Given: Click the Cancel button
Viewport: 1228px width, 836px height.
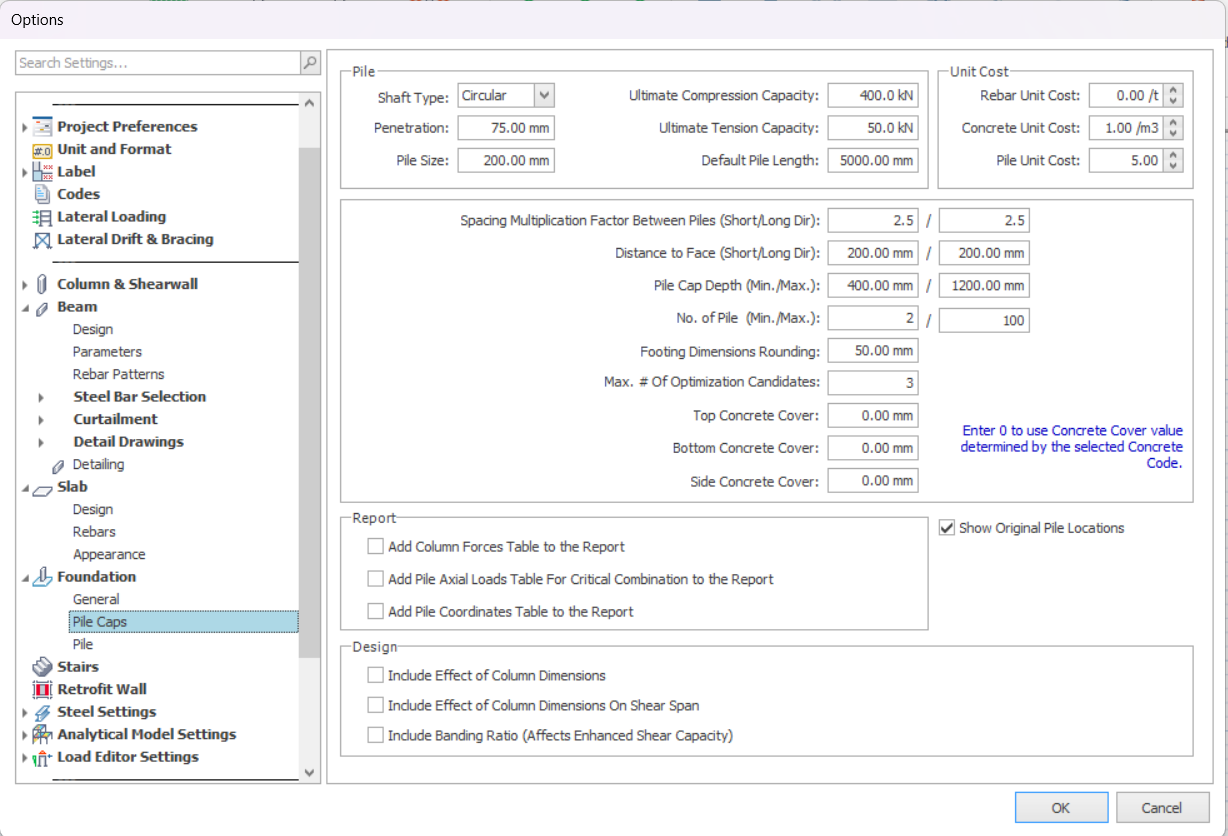Looking at the screenshot, I should click(1161, 808).
